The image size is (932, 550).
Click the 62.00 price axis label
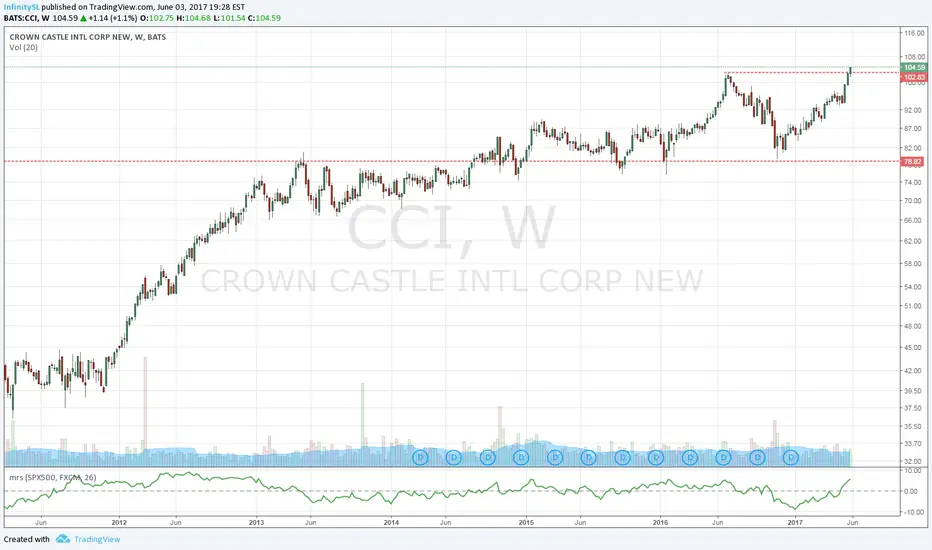pos(913,241)
